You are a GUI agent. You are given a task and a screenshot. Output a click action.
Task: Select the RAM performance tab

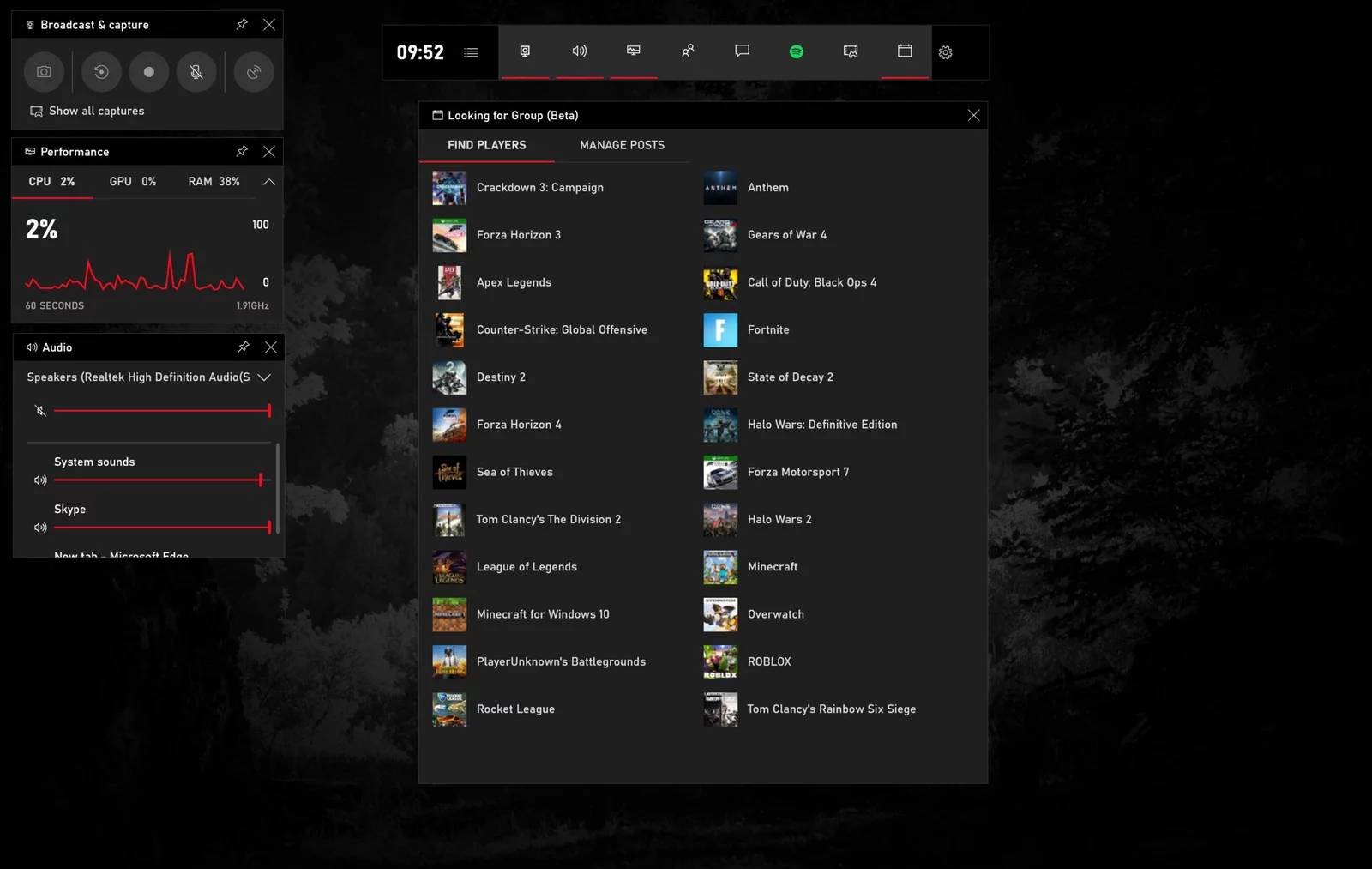pos(214,182)
